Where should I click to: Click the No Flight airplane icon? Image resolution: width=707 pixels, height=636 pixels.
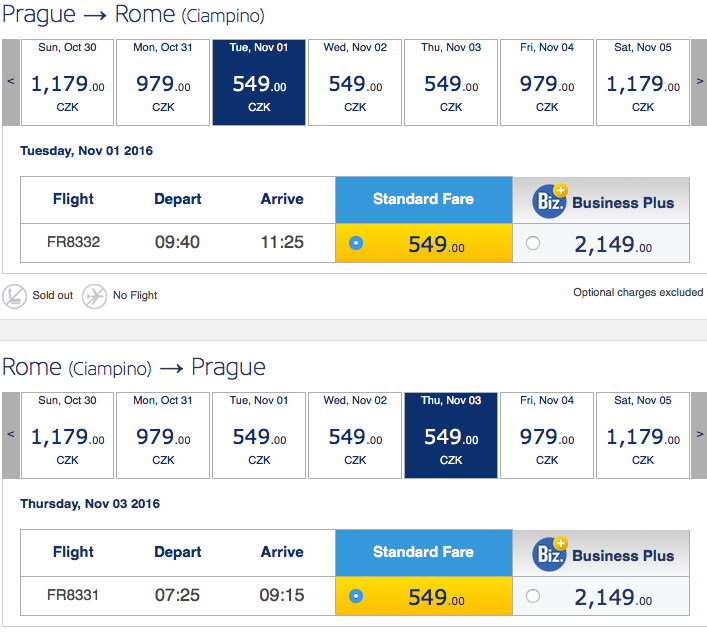[x=94, y=296]
